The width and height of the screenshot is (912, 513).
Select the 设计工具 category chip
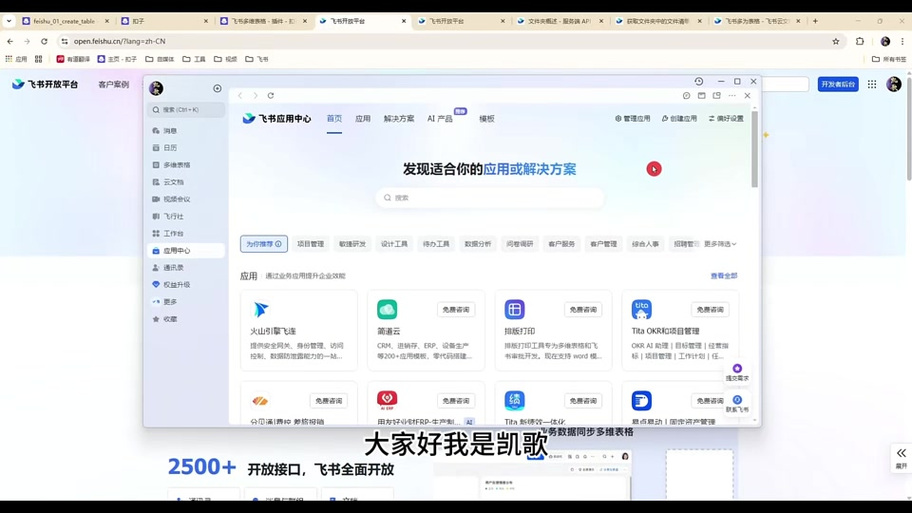pos(394,244)
